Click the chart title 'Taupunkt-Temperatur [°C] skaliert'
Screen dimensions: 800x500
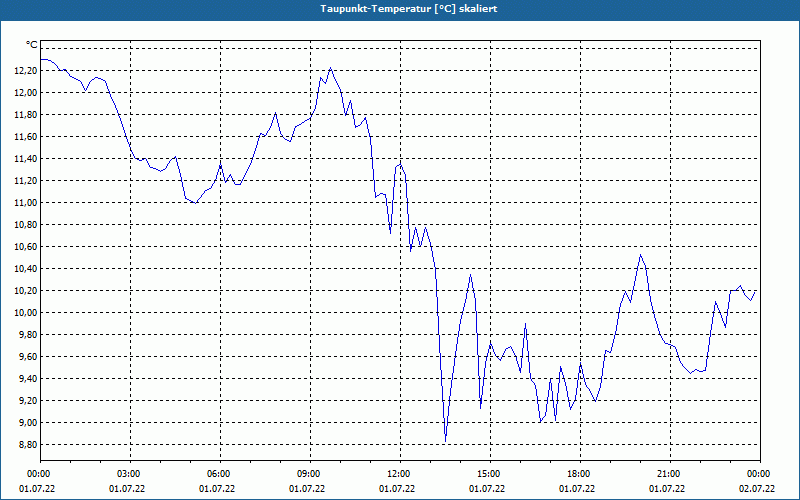point(409,9)
